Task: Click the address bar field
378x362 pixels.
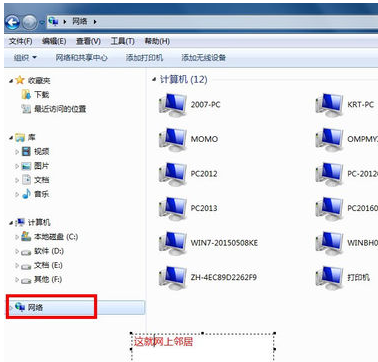Action: coord(212,22)
